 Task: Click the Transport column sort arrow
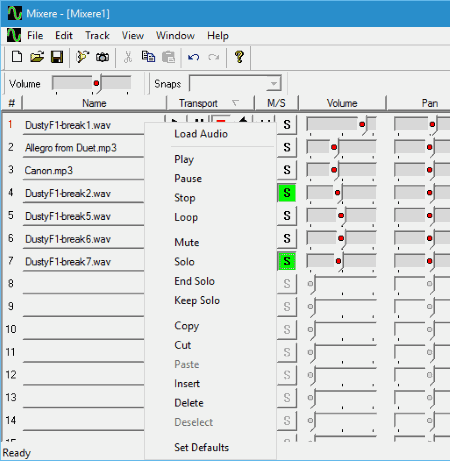(236, 103)
